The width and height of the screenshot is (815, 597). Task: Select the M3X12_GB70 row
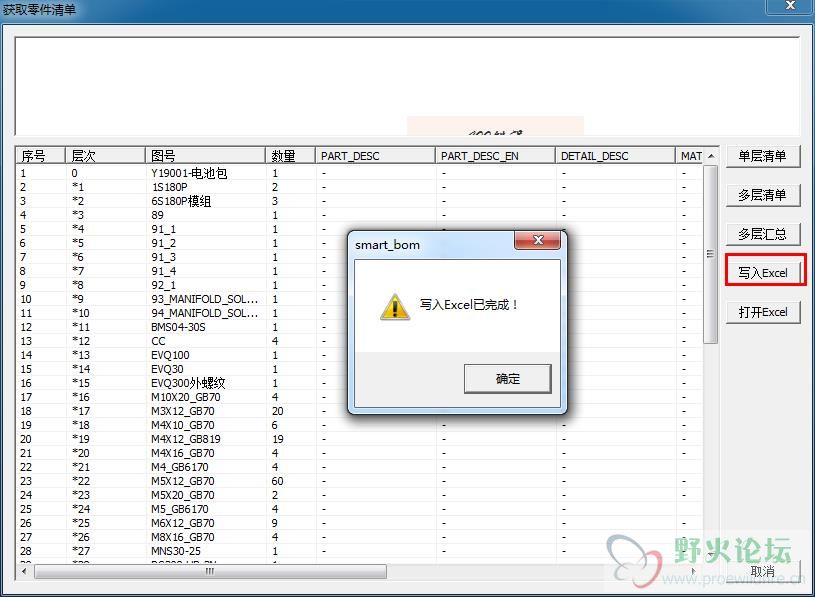click(359, 412)
